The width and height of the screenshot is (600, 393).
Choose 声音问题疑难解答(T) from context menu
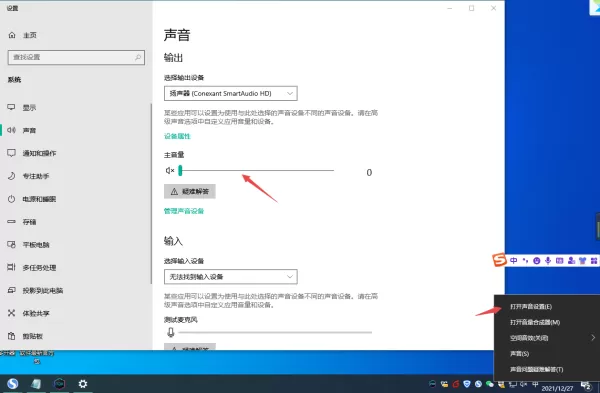(536, 369)
